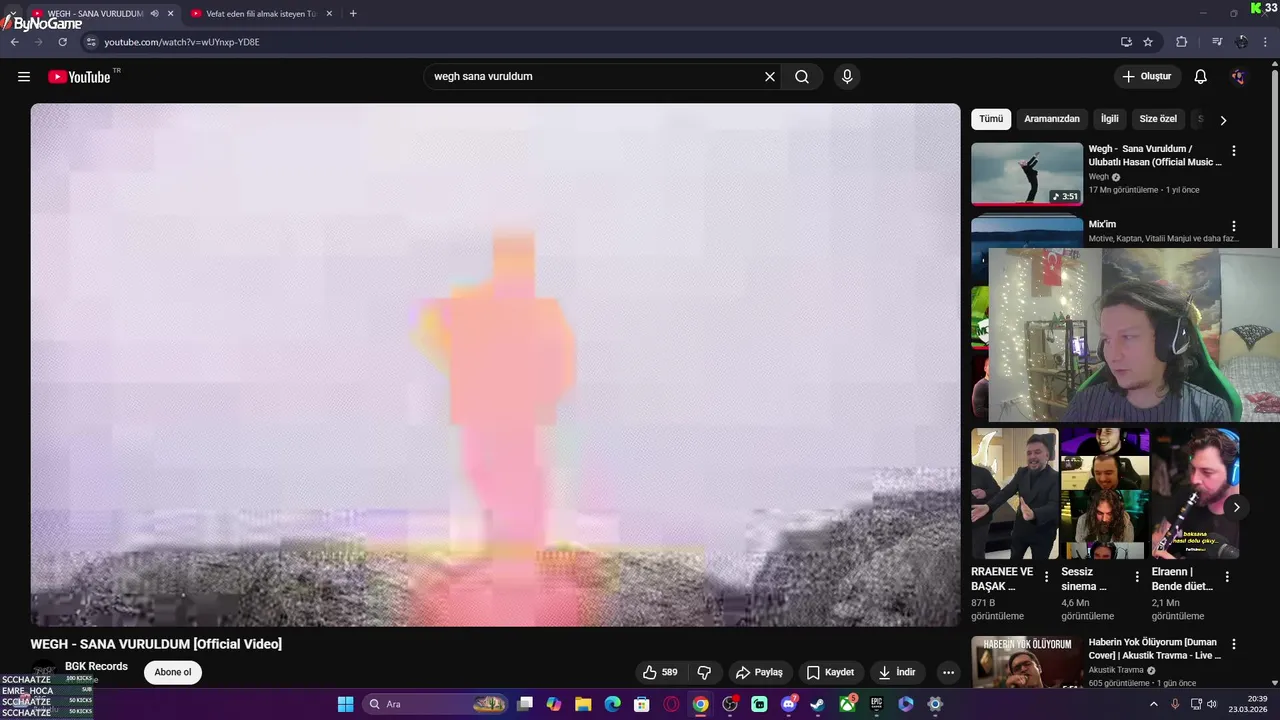Bookmark this page with star icon
The image size is (1280, 720).
1148,42
